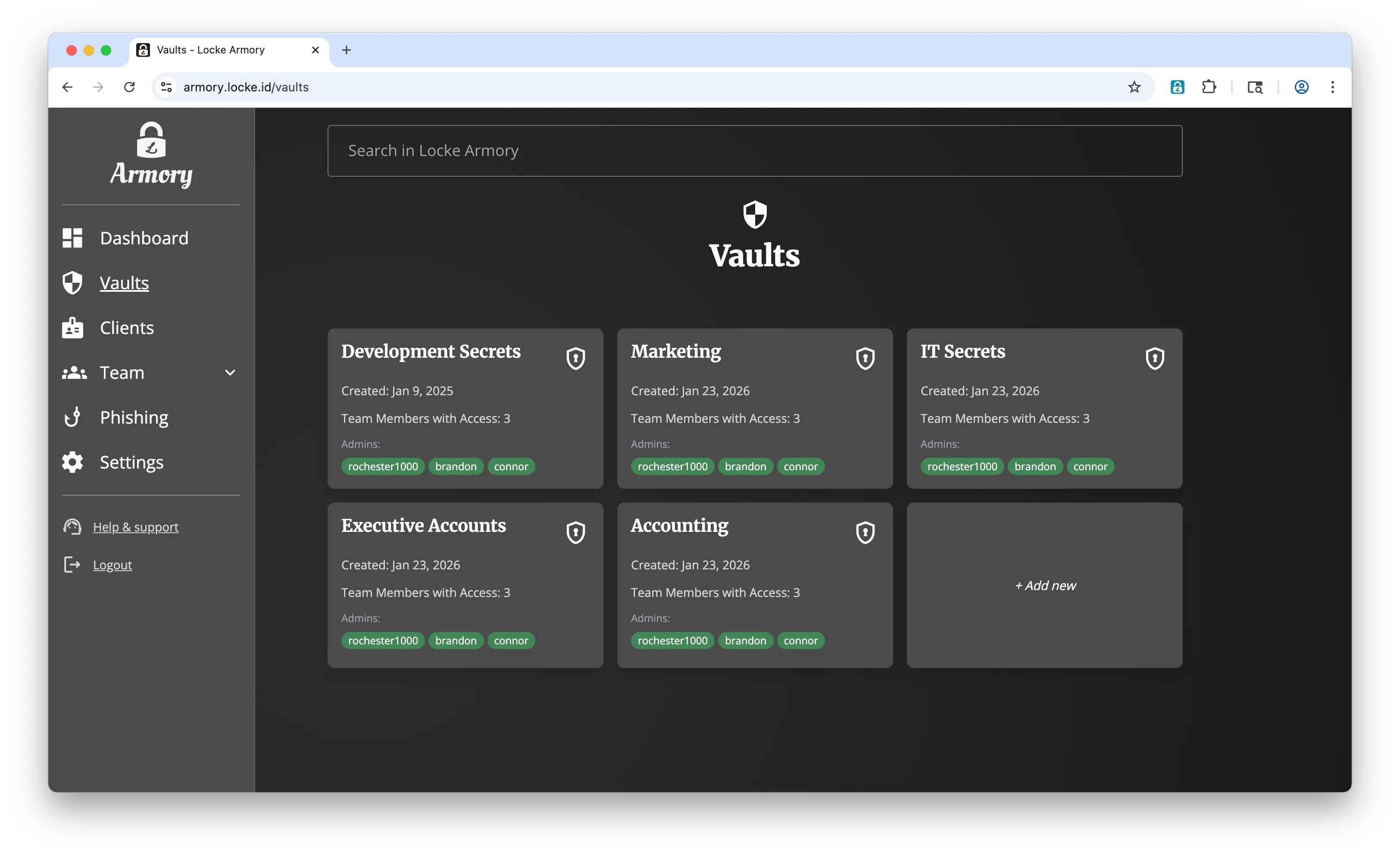This screenshot has height=856, width=1400.
Task: Click the headset icon next to Help & support
Action: [x=72, y=527]
